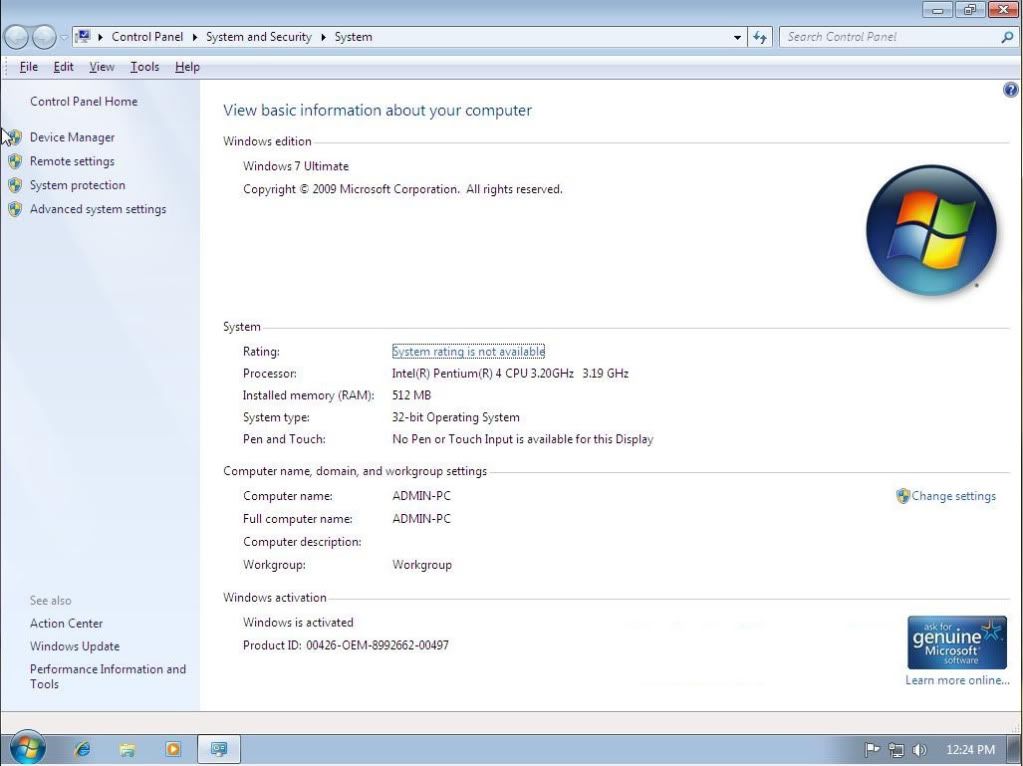The height and width of the screenshot is (766, 1023).
Task: Click the Product ID number text
Action: pyautogui.click(x=377, y=645)
